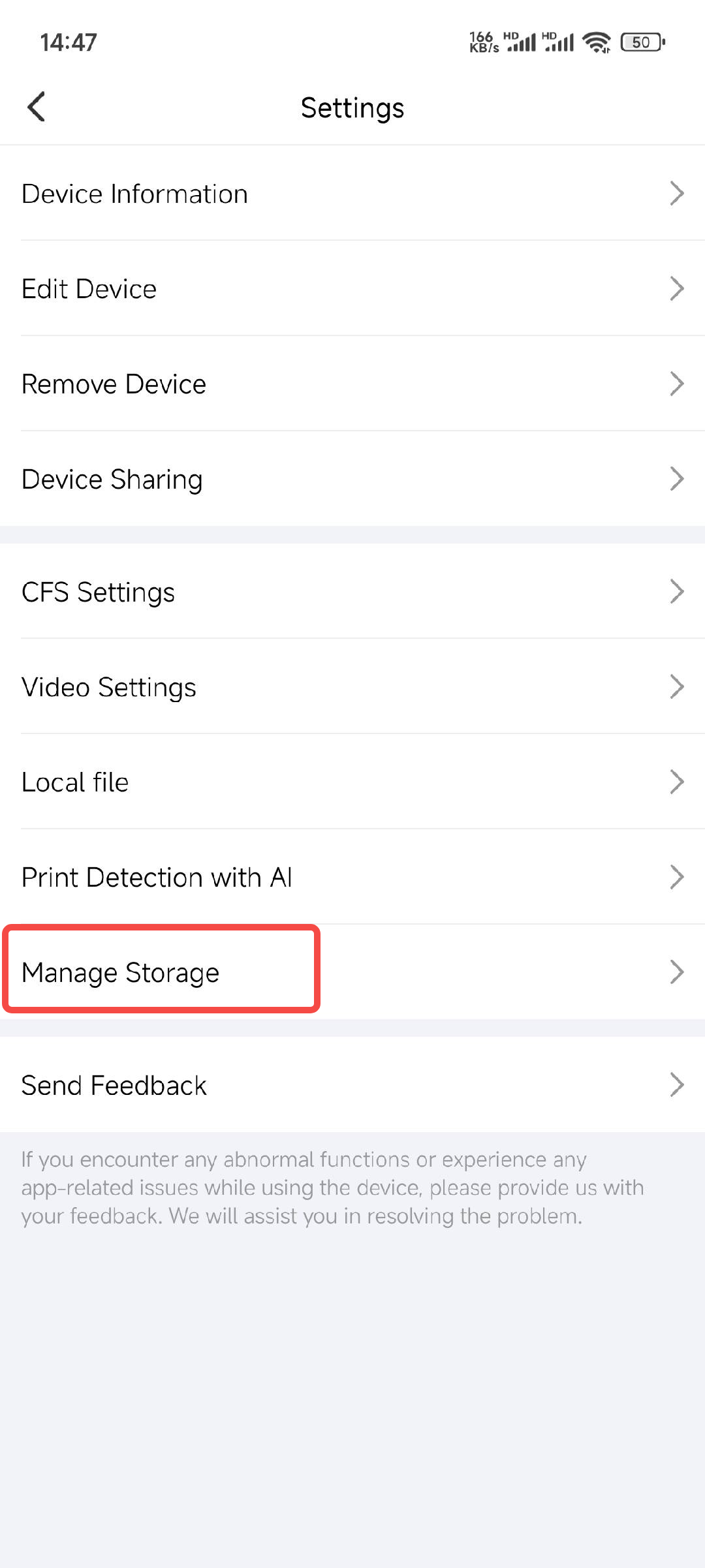This screenshot has height=1568, width=705.
Task: Open the Edit Device entry
Action: 89,289
